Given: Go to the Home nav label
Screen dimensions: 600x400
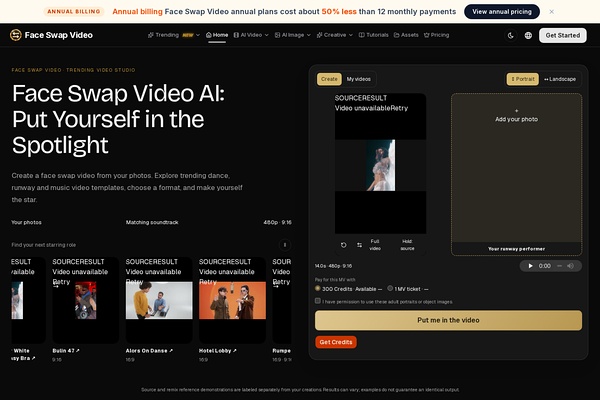Looking at the screenshot, I should point(220,35).
